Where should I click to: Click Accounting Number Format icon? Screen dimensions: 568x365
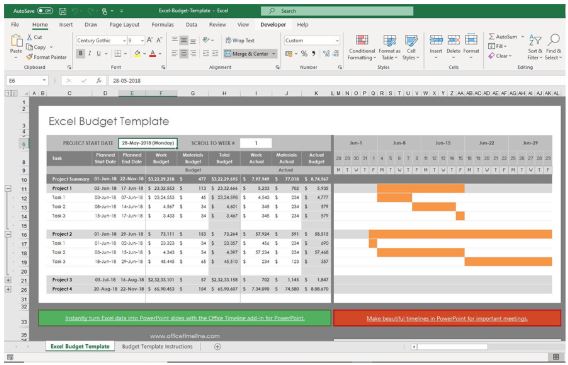tap(289, 54)
